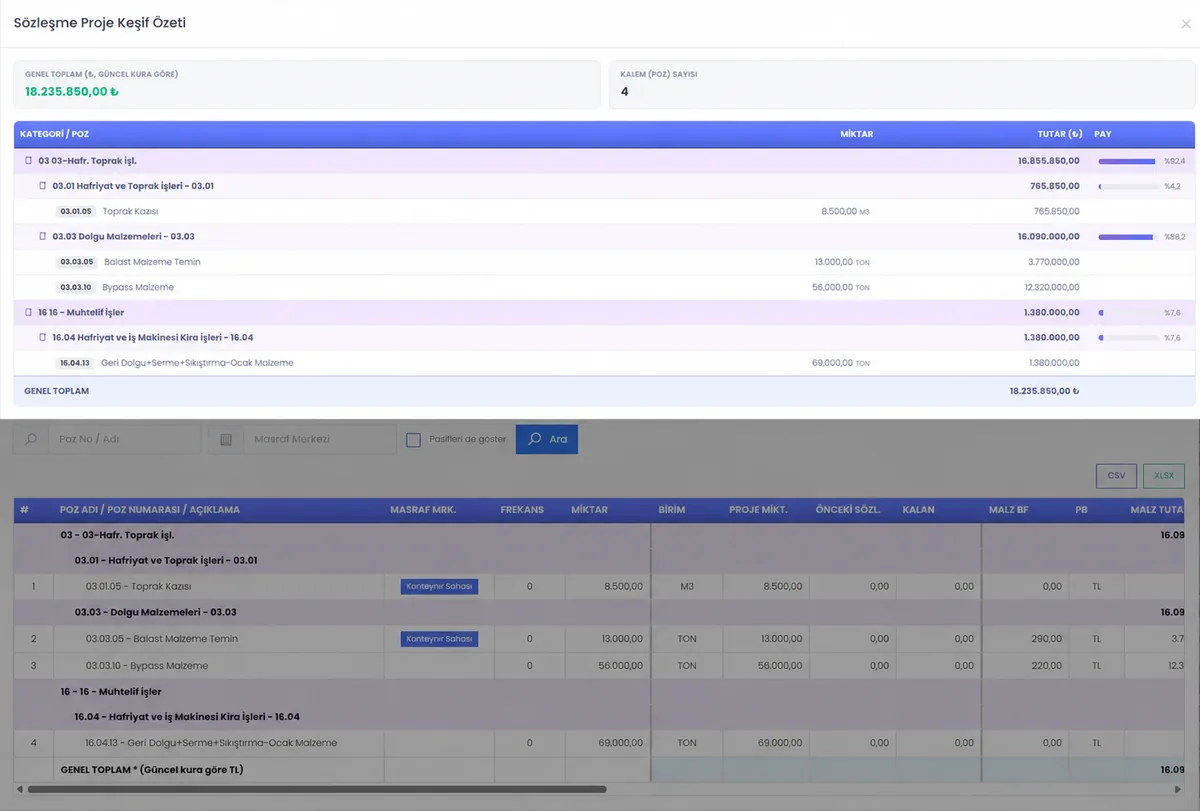Click the Ara search button

click(547, 439)
